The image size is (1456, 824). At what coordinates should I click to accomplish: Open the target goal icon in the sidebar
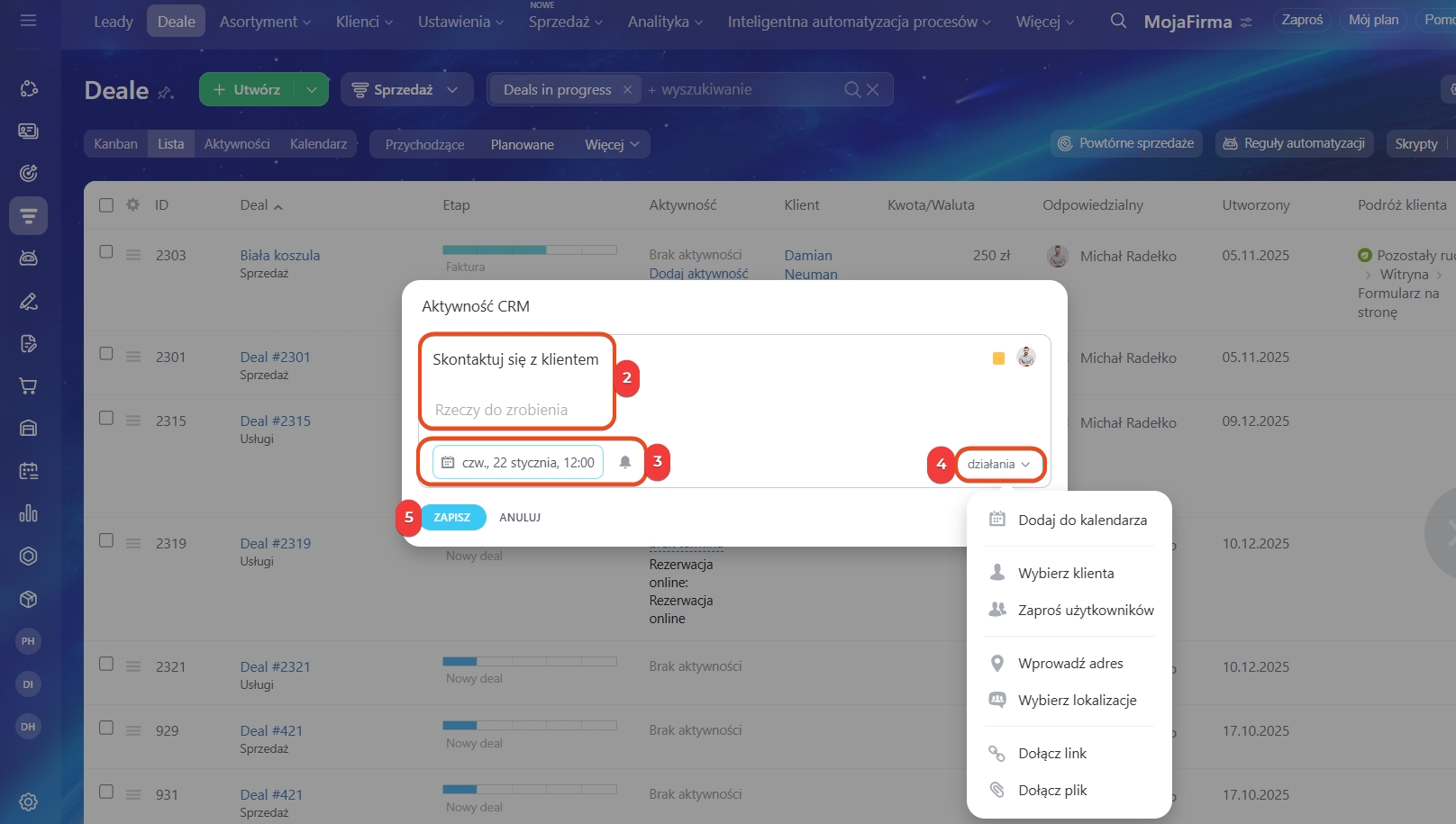point(29,174)
